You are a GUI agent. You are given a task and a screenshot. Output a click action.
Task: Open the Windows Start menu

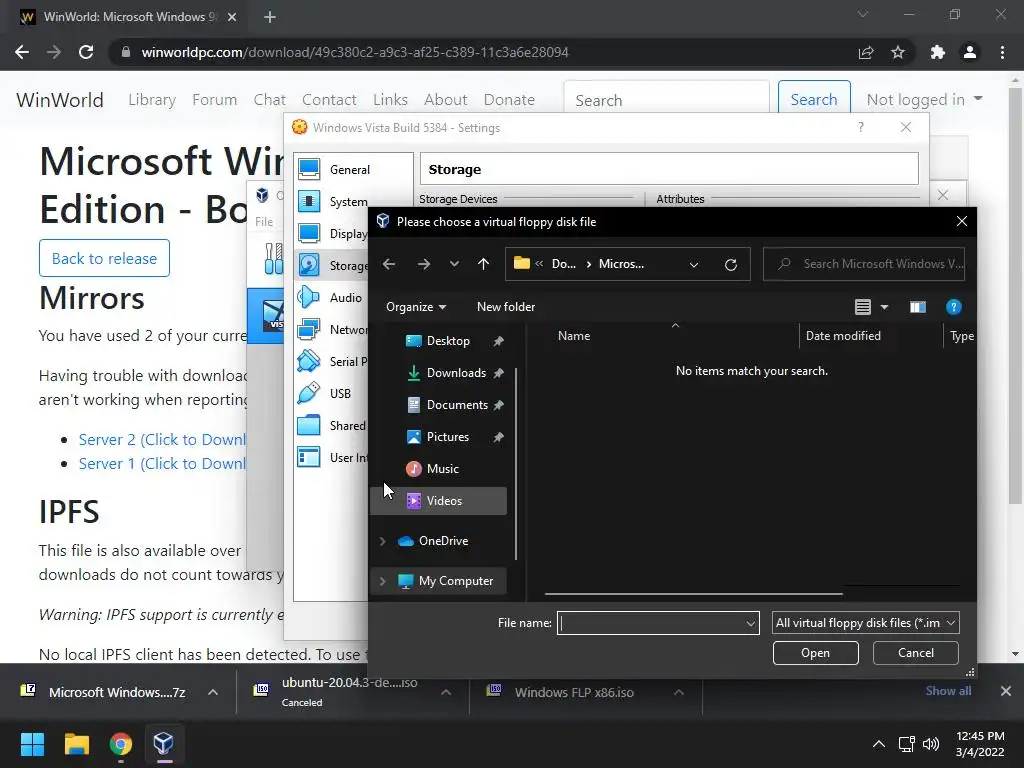[32, 744]
